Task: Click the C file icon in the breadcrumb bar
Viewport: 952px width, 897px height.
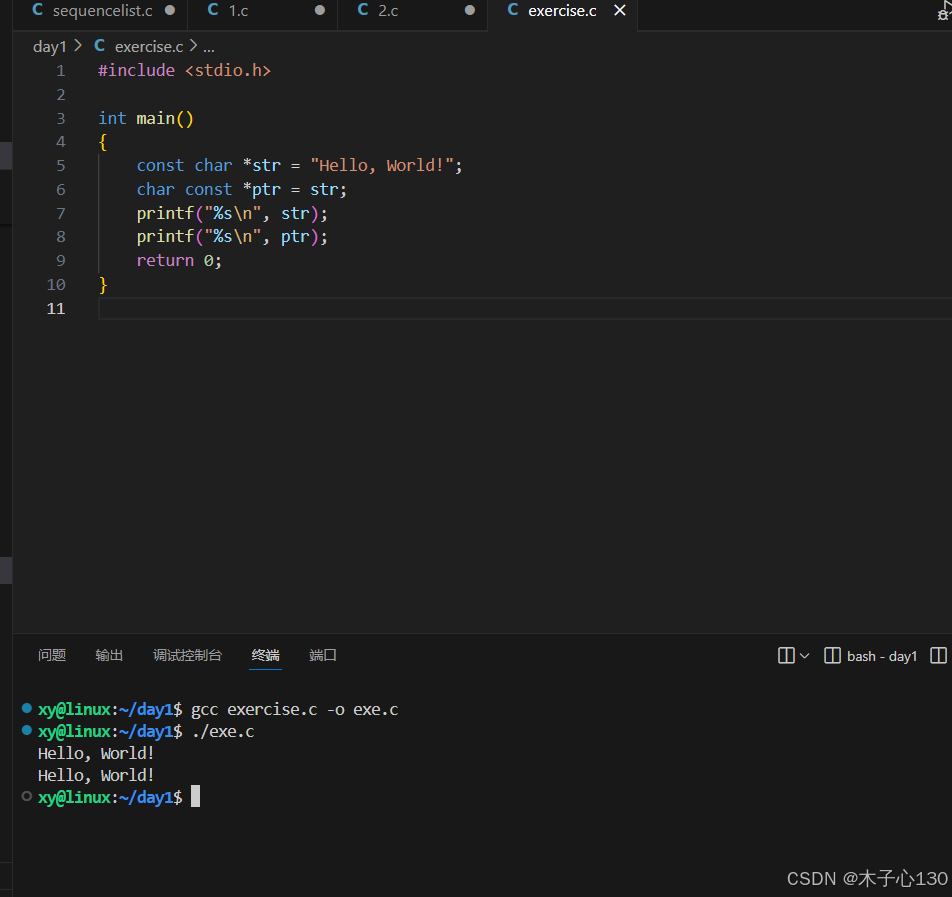Action: (x=99, y=46)
